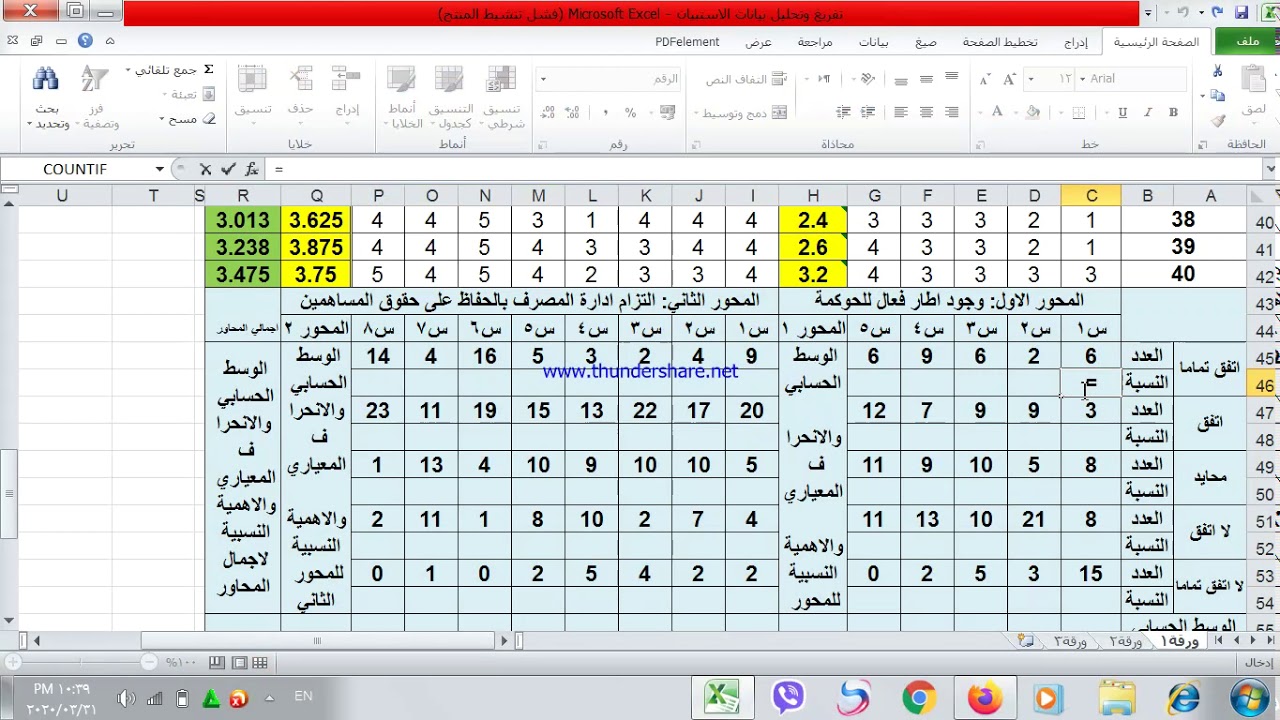Cancel formula entry with X button
Viewport: 1280px width, 720px height.
[205, 169]
